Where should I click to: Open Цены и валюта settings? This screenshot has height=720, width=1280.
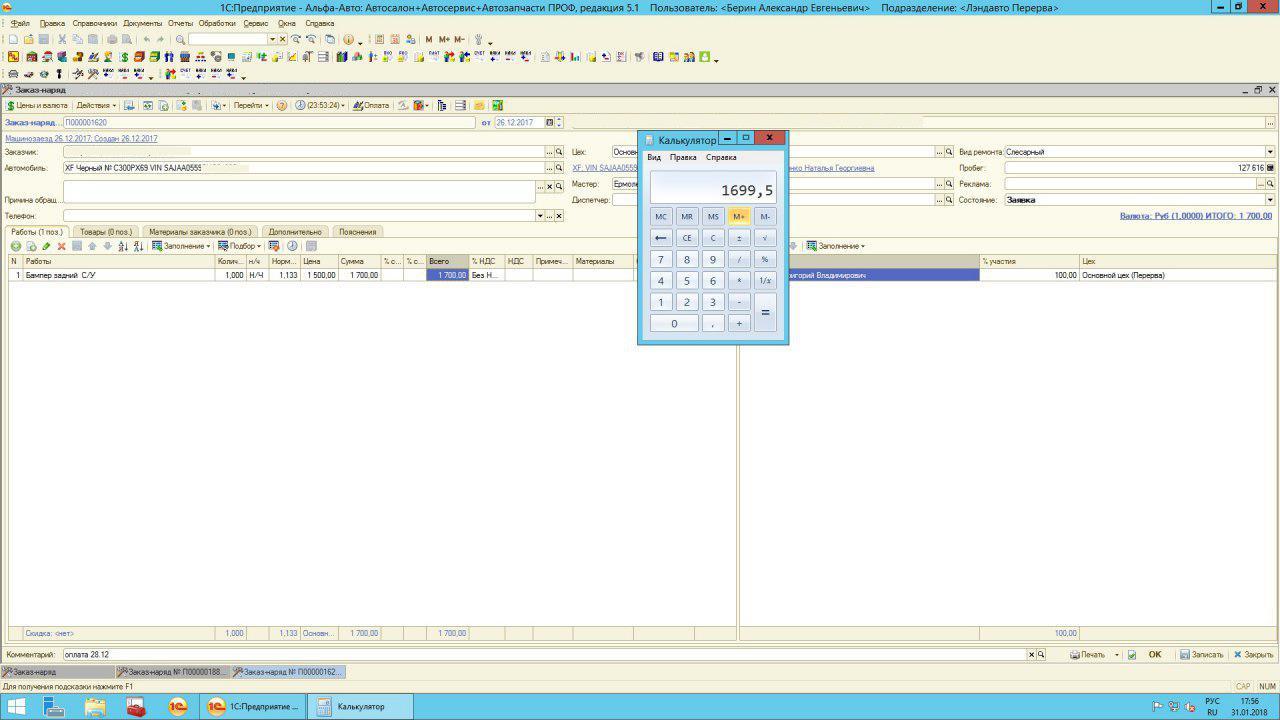tap(37, 105)
